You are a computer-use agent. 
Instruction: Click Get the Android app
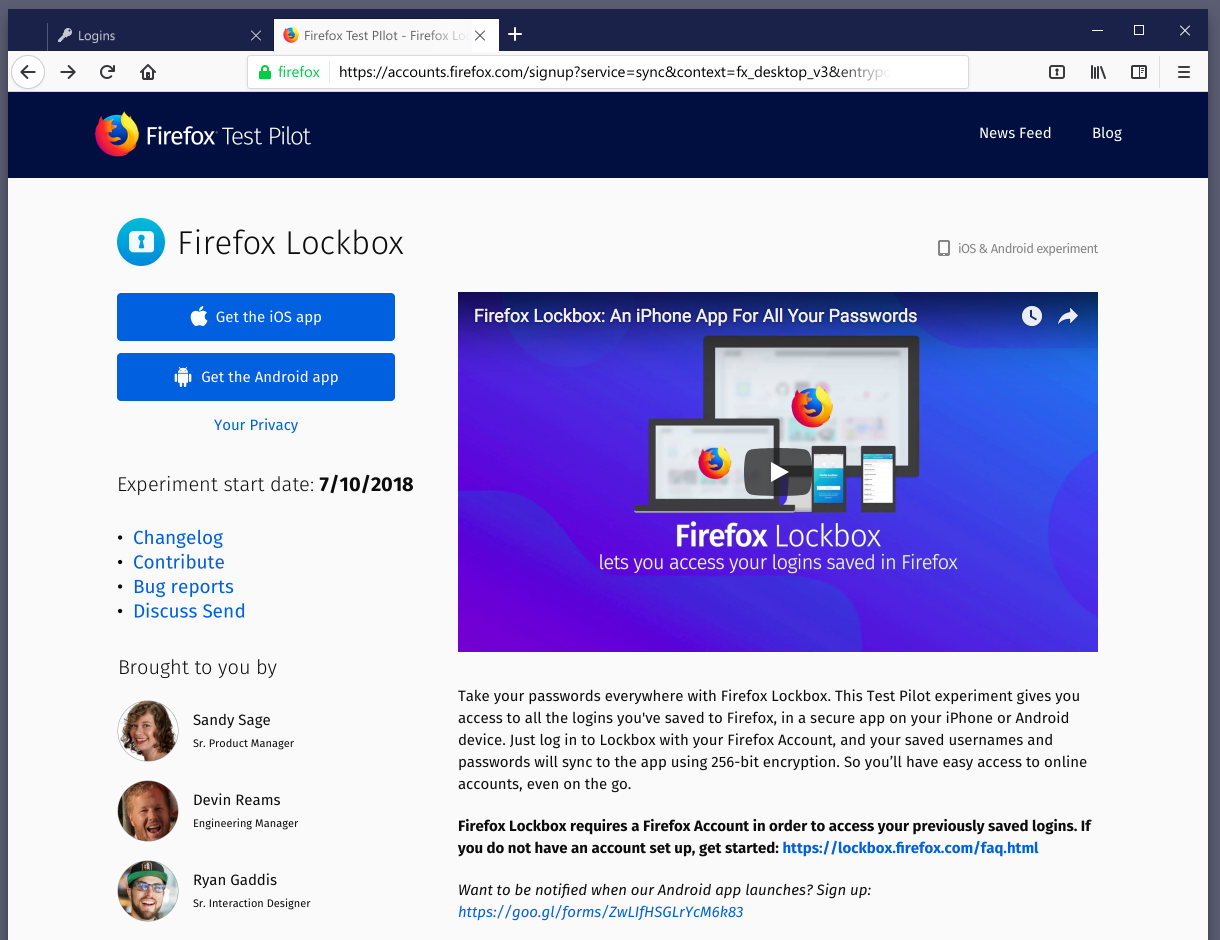256,377
